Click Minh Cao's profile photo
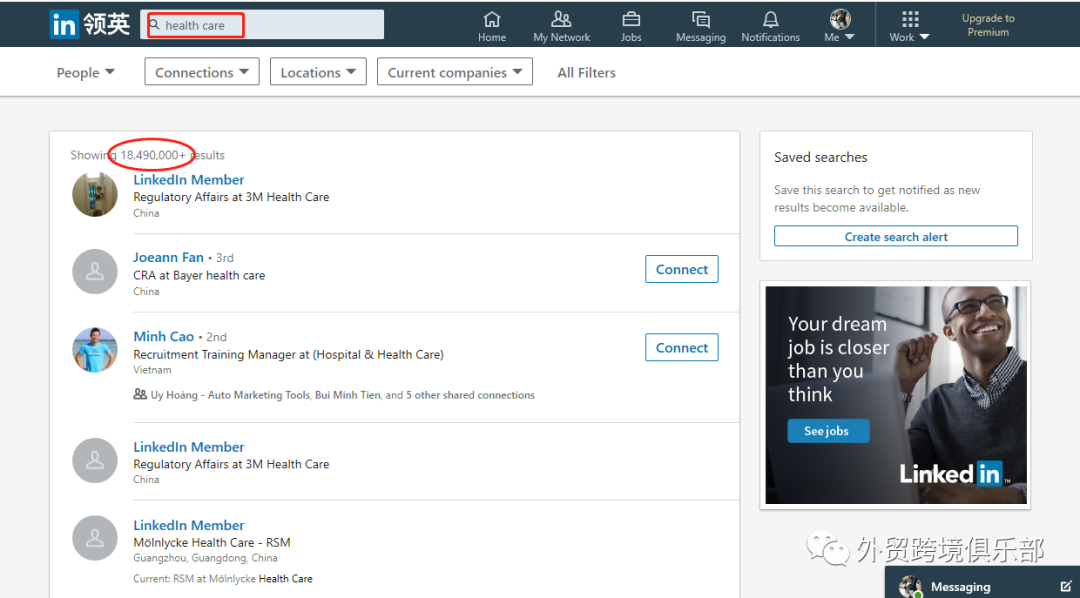 tap(95, 350)
